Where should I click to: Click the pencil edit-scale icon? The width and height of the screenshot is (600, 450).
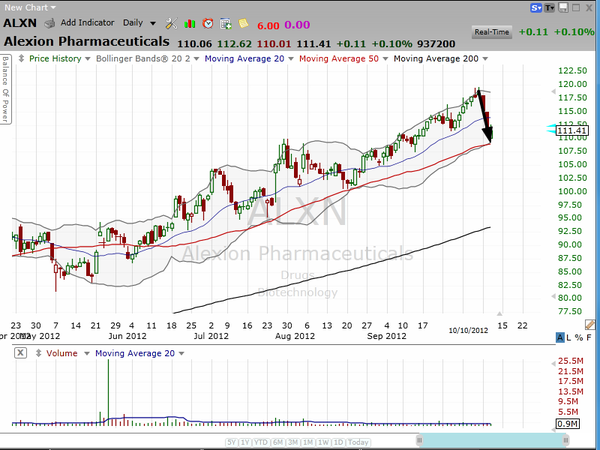pyautogui.click(x=590, y=325)
